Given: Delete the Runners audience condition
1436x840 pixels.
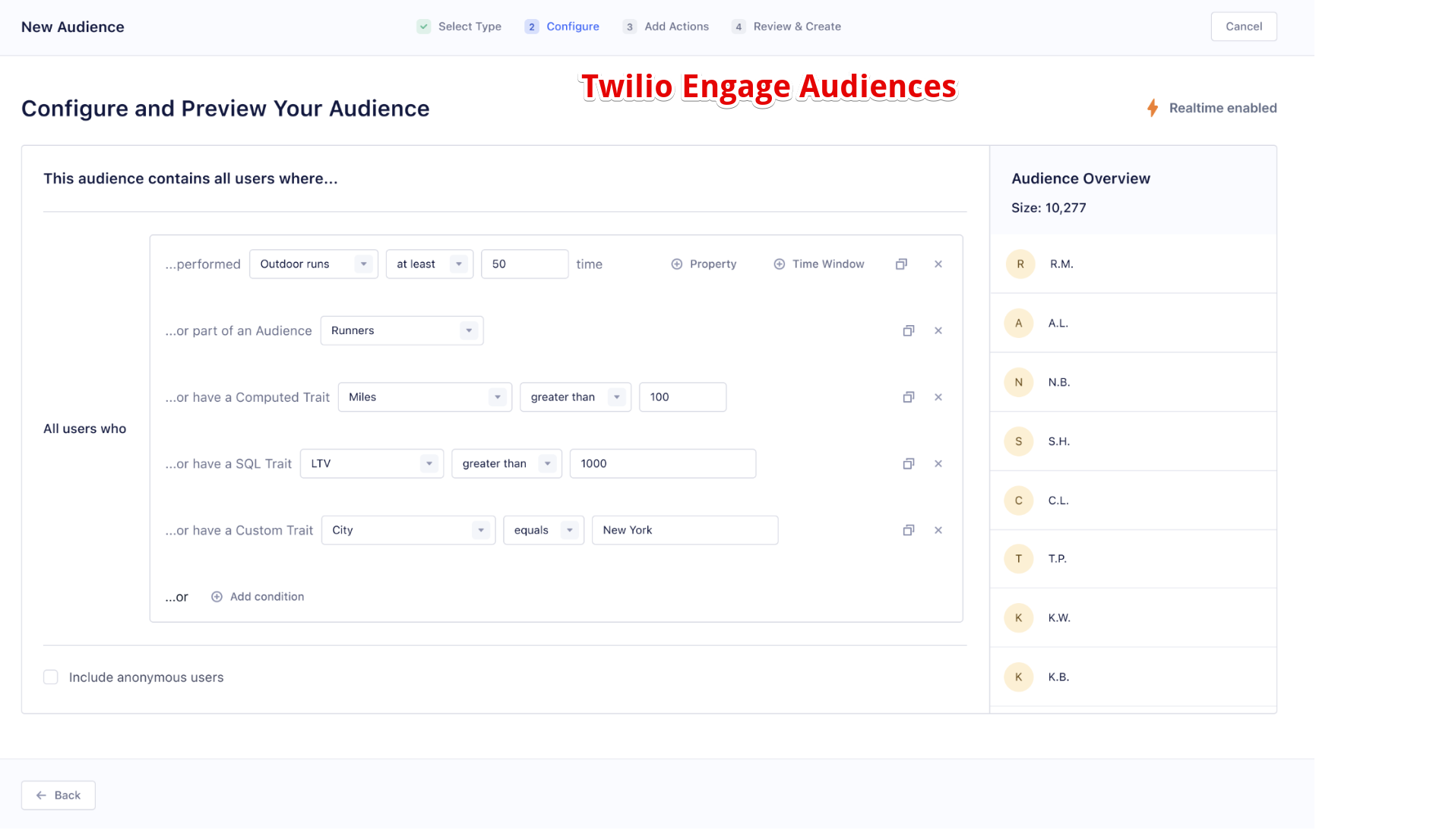Looking at the screenshot, I should [x=938, y=330].
